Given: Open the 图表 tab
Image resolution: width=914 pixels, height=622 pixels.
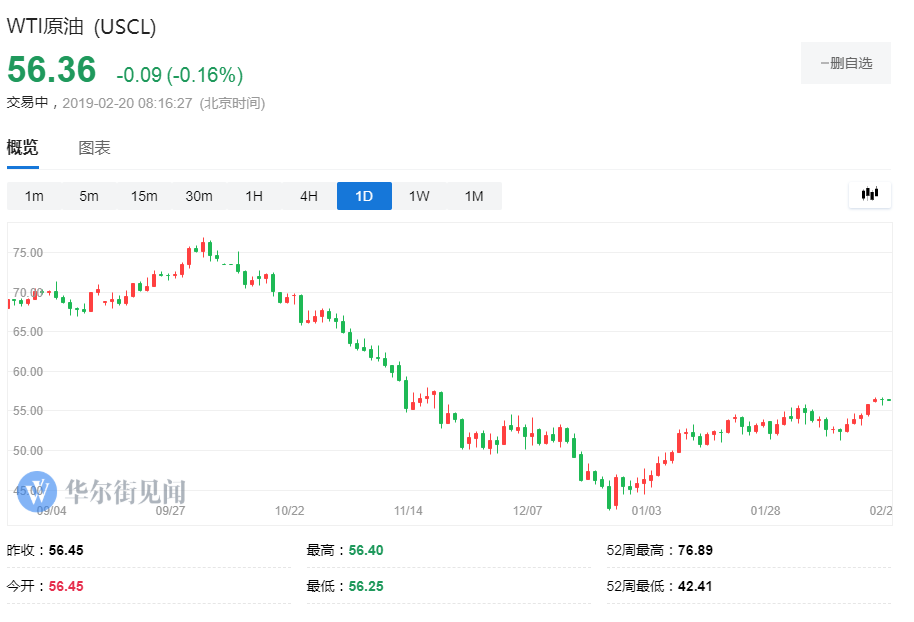Looking at the screenshot, I should [95, 148].
